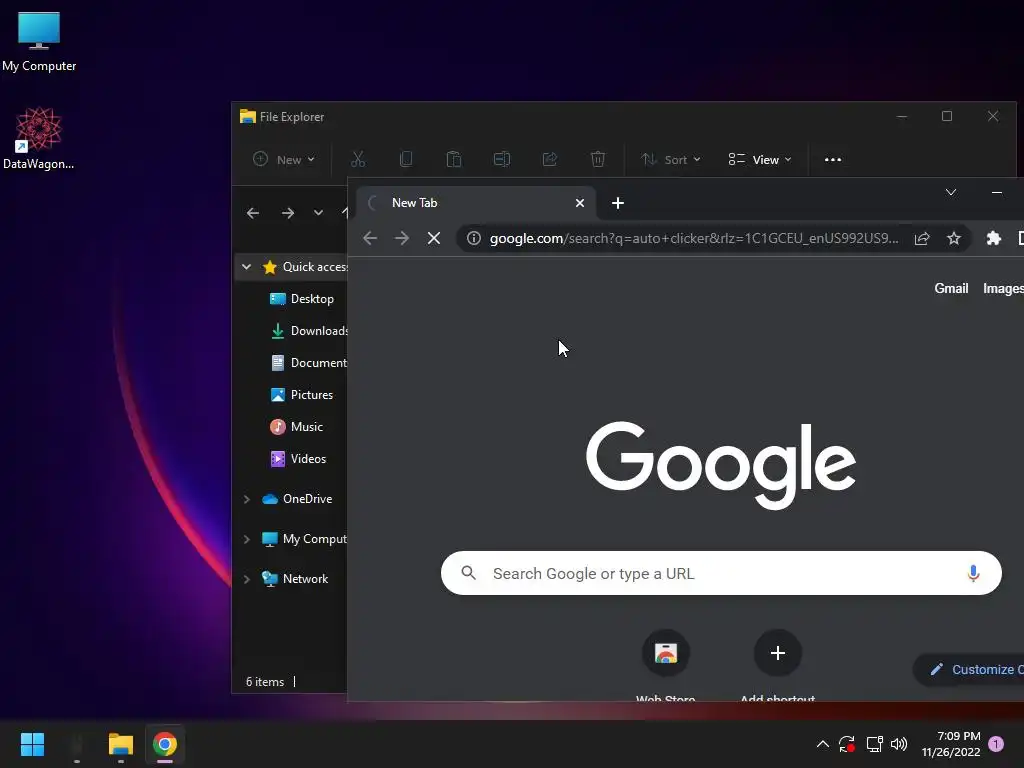Bookmark this tab with the star icon
The height and width of the screenshot is (768, 1024).
point(953,238)
